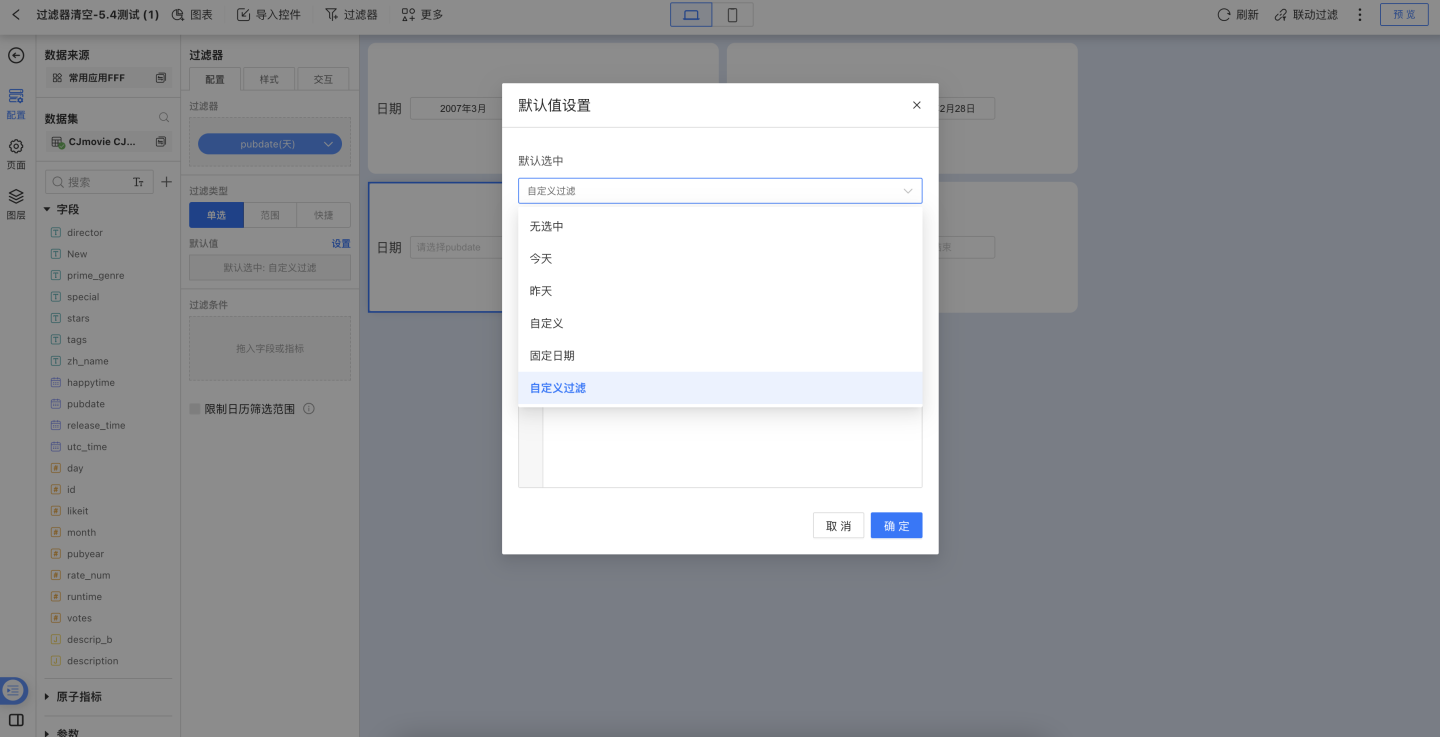Choose 自定义过滤 from the dropdown list
The image size is (1440, 737).
[720, 388]
